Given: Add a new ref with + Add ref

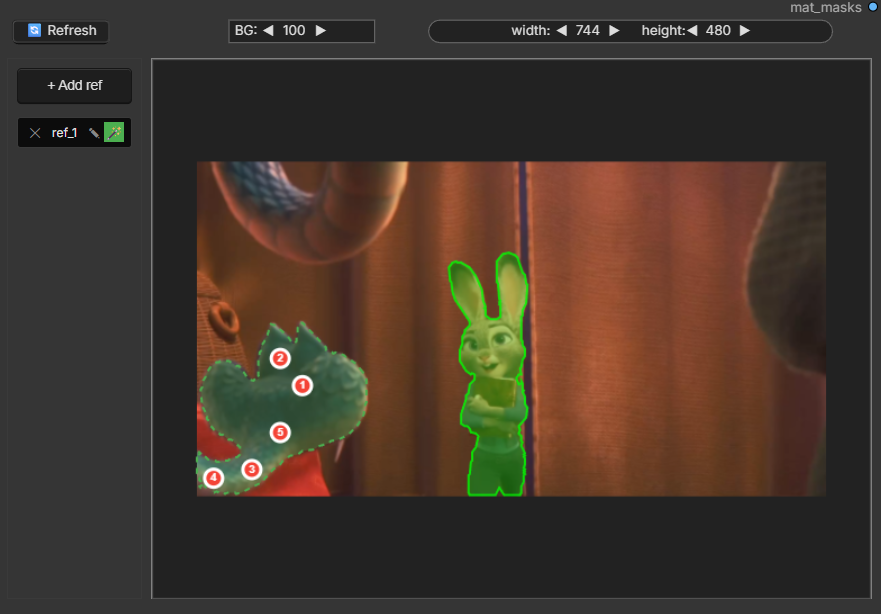Looking at the screenshot, I should [x=75, y=85].
